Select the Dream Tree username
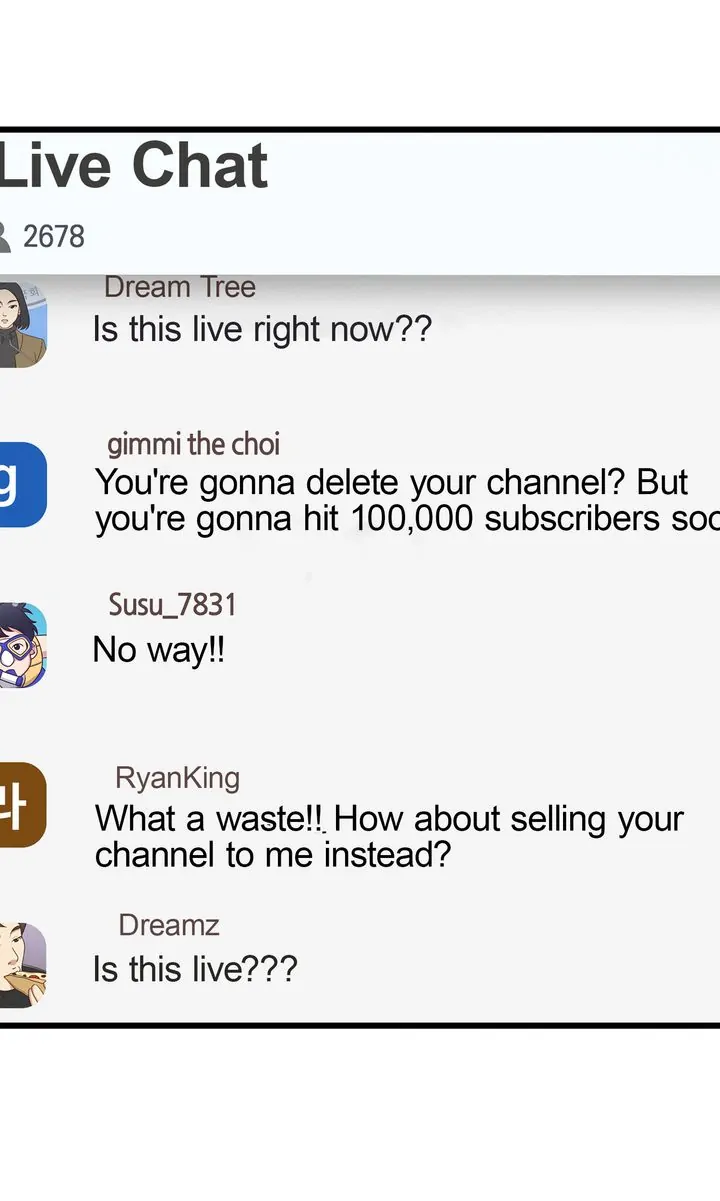 click(180, 287)
